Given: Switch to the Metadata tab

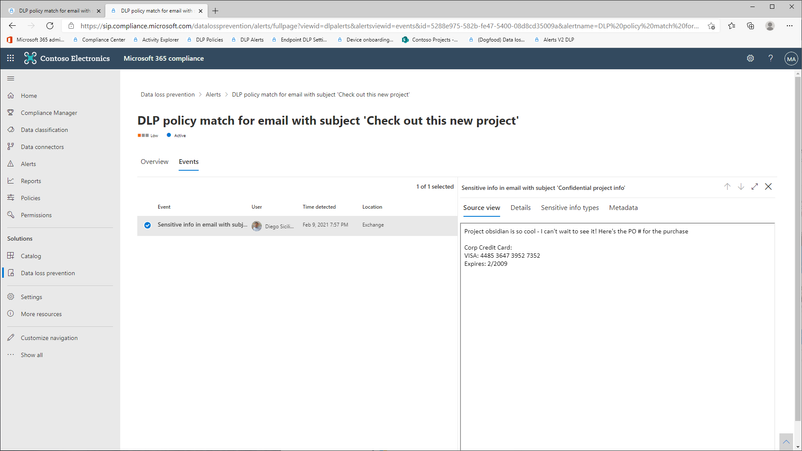Looking at the screenshot, I should pyautogui.click(x=623, y=208).
